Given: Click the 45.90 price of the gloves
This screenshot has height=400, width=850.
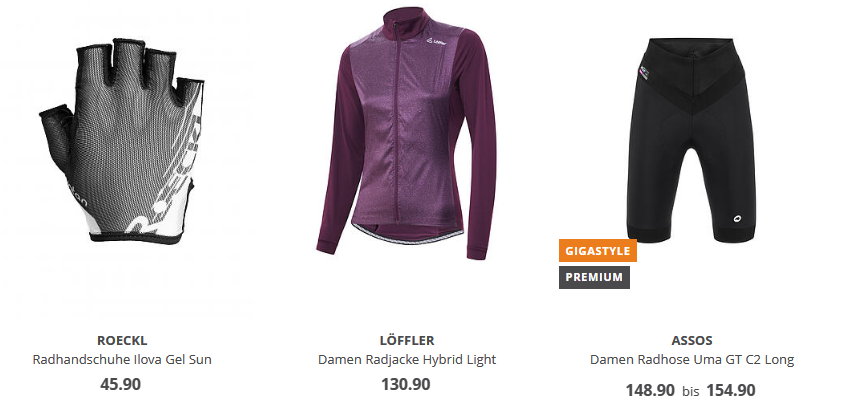Looking at the screenshot, I should tap(120, 384).
